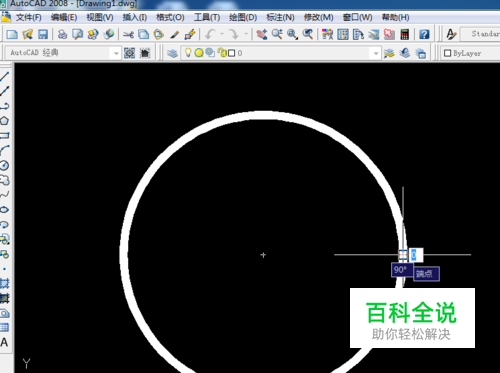Click the Zoom Previous icon

pos(308,34)
